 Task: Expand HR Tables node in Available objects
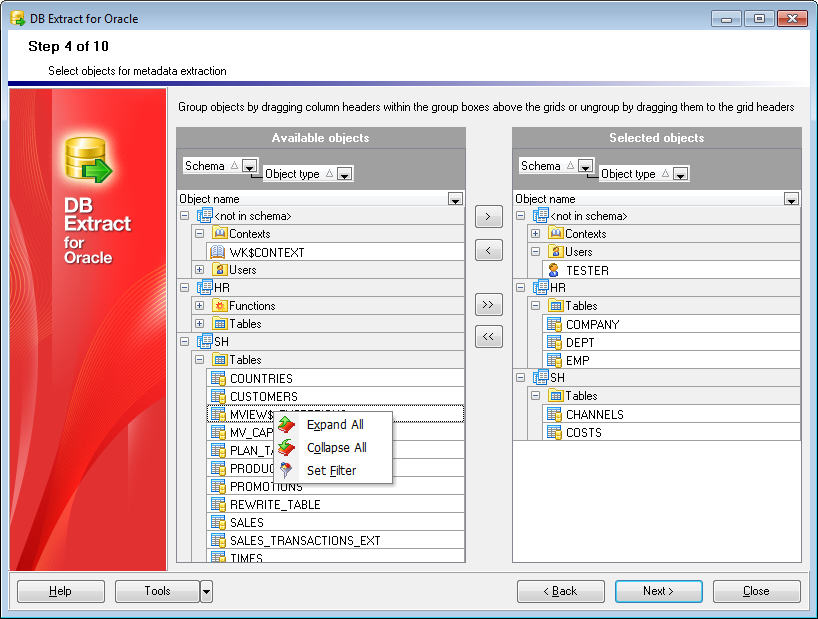[x=199, y=323]
